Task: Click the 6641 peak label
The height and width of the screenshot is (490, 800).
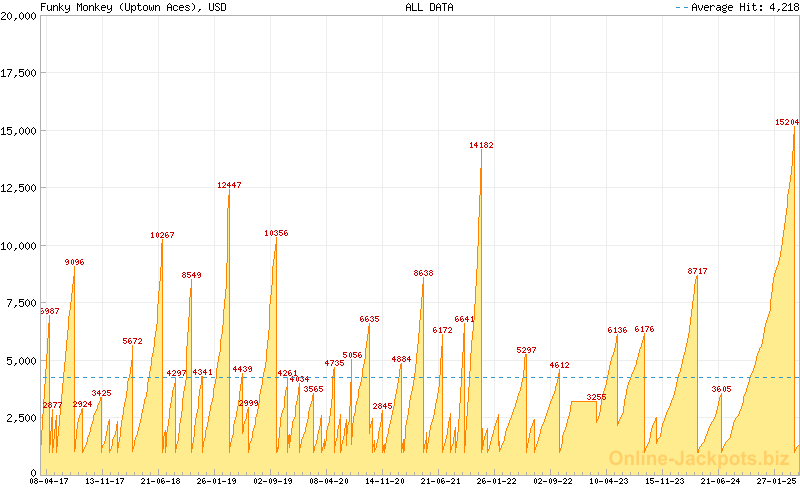Action: click(x=464, y=319)
